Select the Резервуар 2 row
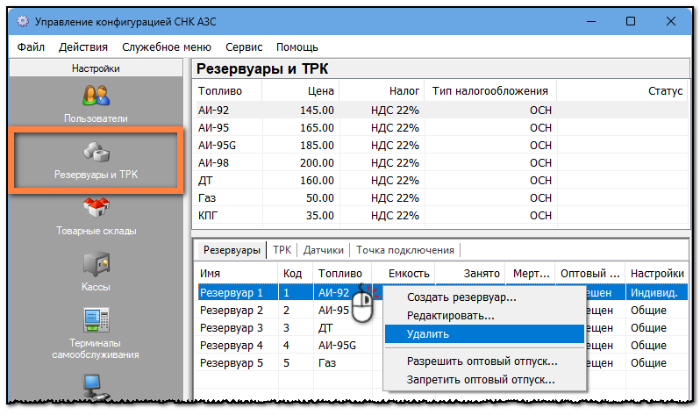 point(442,310)
